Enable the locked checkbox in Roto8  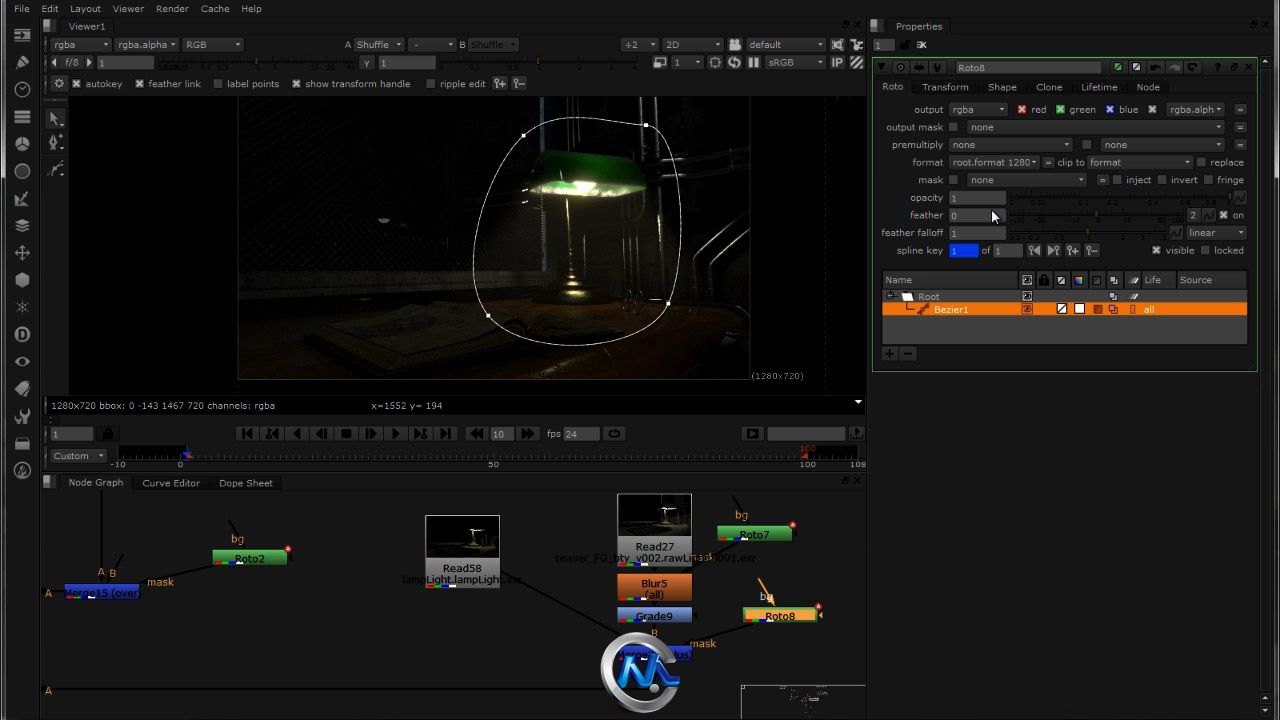(x=1205, y=251)
